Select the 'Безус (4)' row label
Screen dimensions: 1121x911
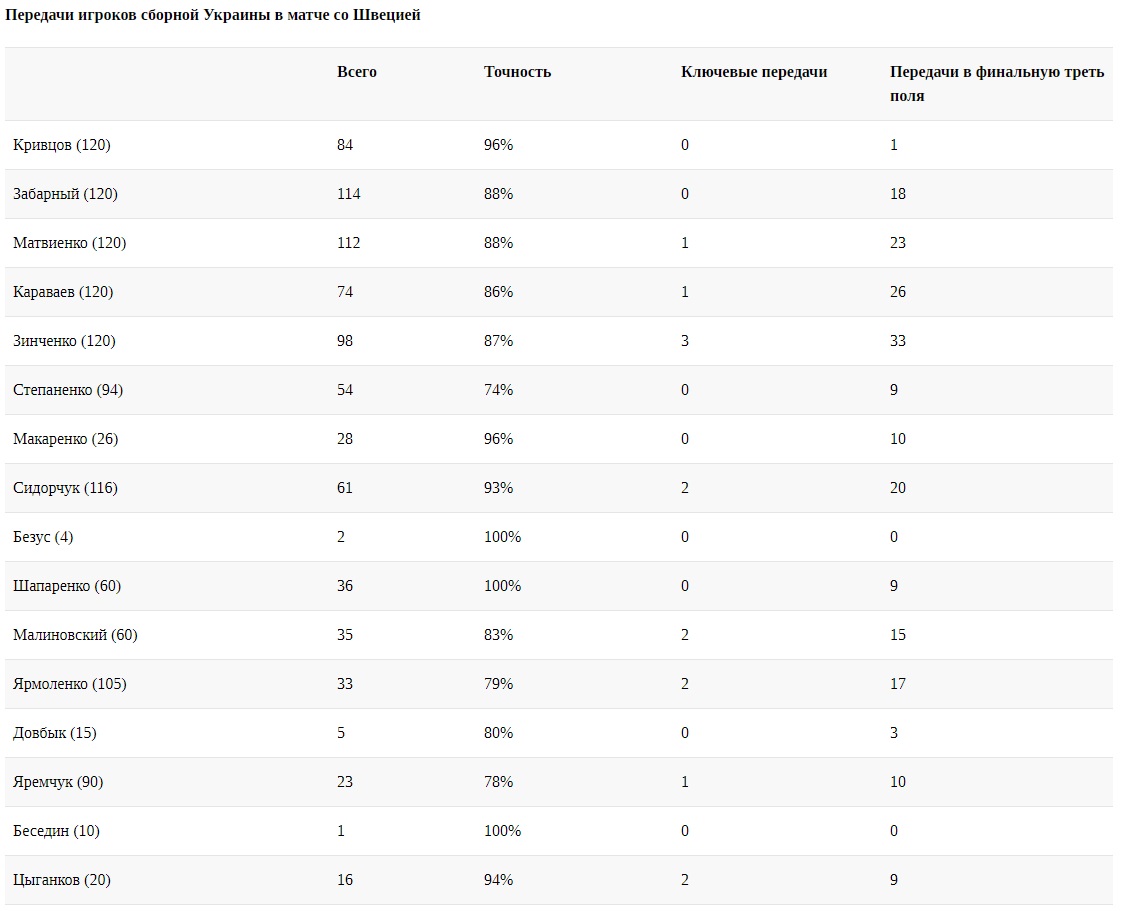pos(43,537)
